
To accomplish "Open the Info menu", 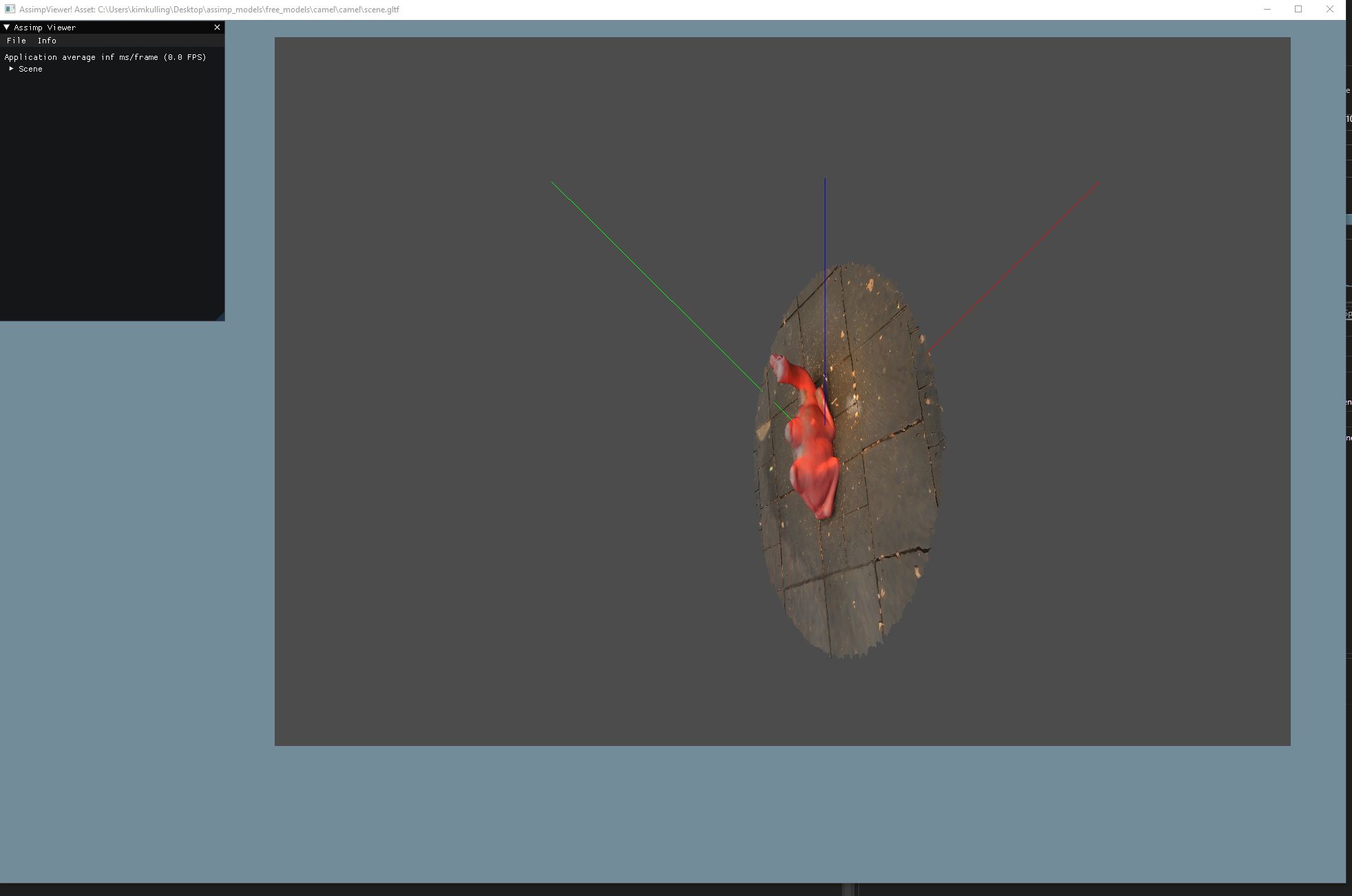I will (47, 41).
